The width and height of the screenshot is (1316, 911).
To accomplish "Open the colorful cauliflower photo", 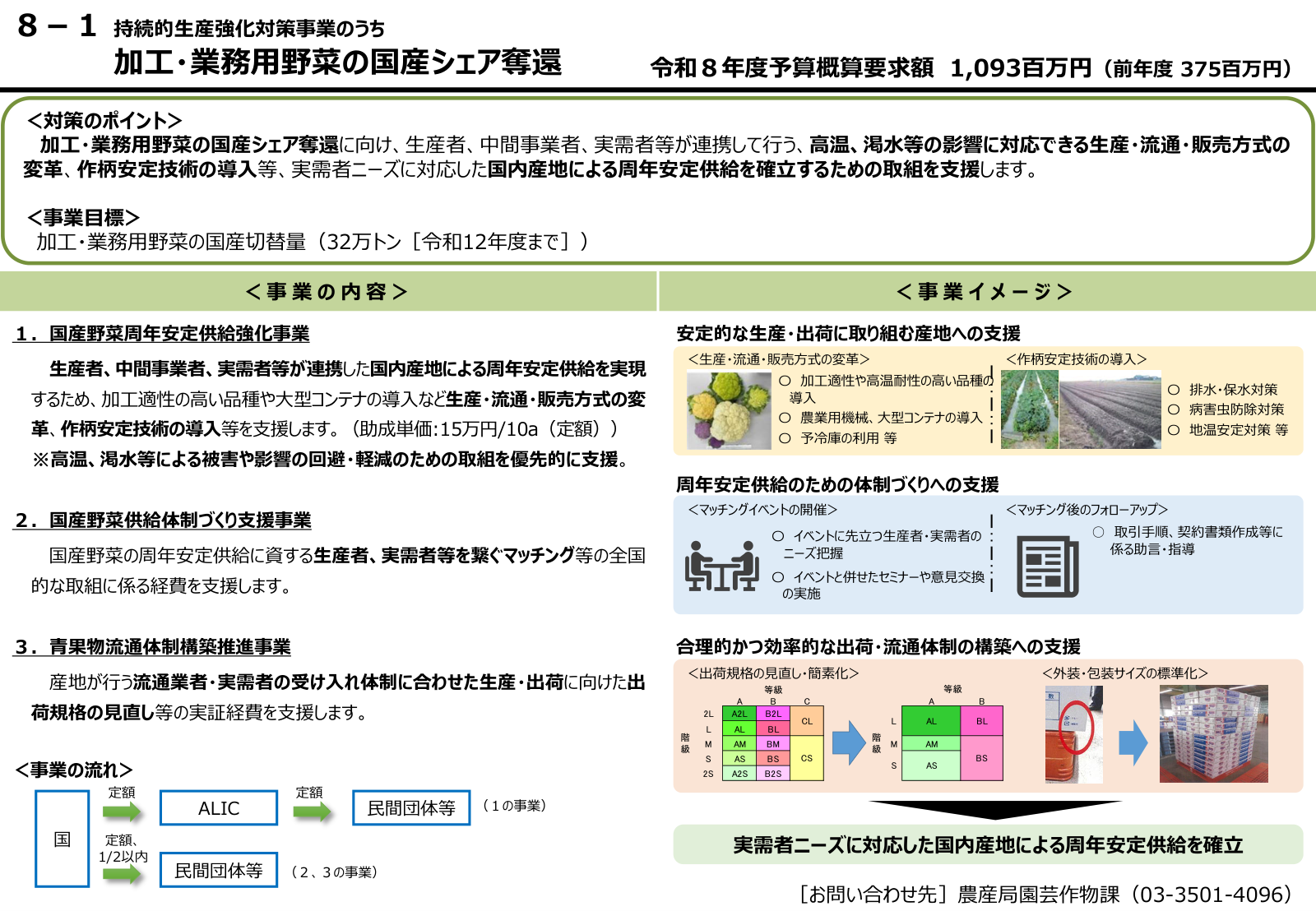I will 729,410.
